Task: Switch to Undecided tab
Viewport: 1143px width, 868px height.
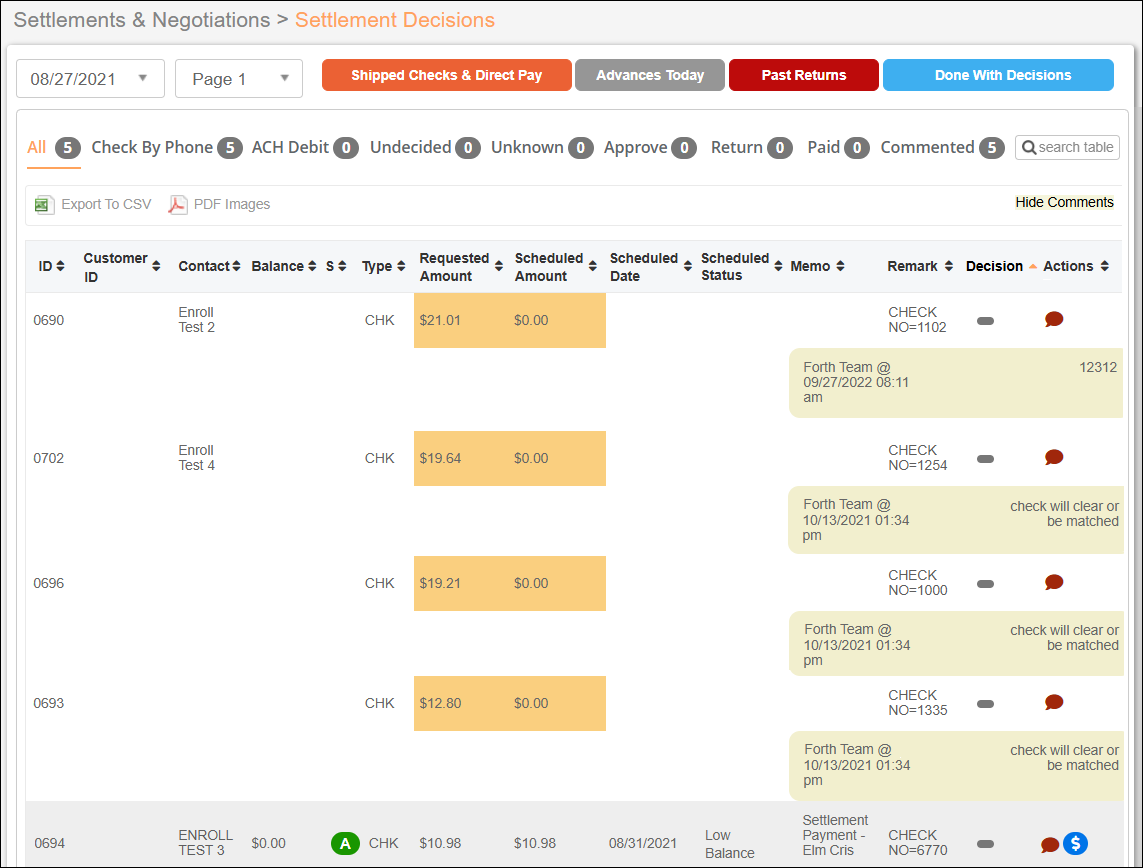Action: point(425,147)
